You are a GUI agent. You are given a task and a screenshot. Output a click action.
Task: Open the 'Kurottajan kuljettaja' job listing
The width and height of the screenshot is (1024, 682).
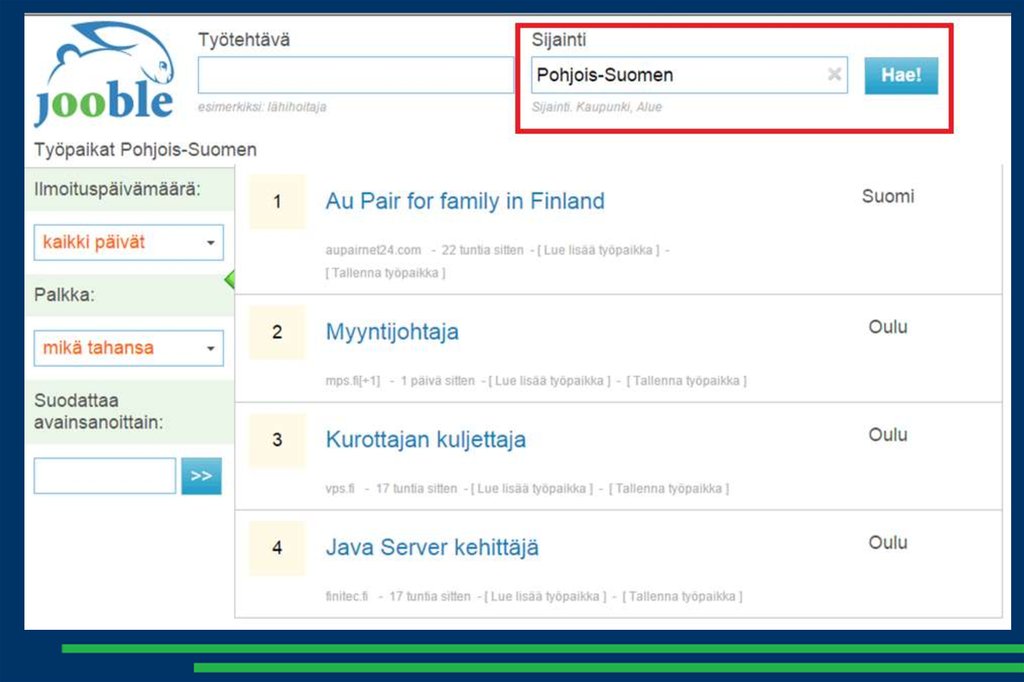(x=425, y=440)
